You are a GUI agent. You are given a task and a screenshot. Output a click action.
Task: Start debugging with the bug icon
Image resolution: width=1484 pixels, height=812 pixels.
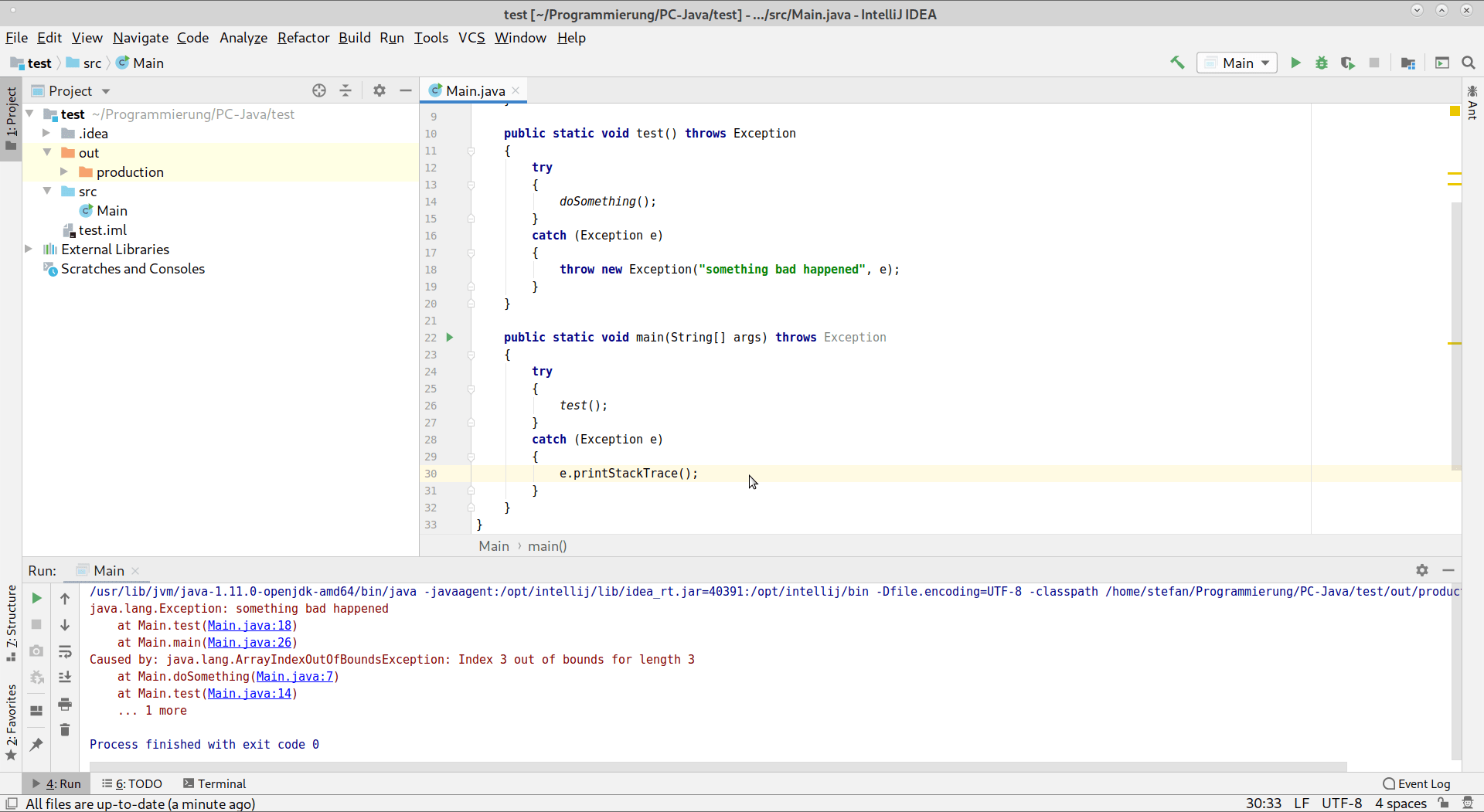coord(1322,63)
